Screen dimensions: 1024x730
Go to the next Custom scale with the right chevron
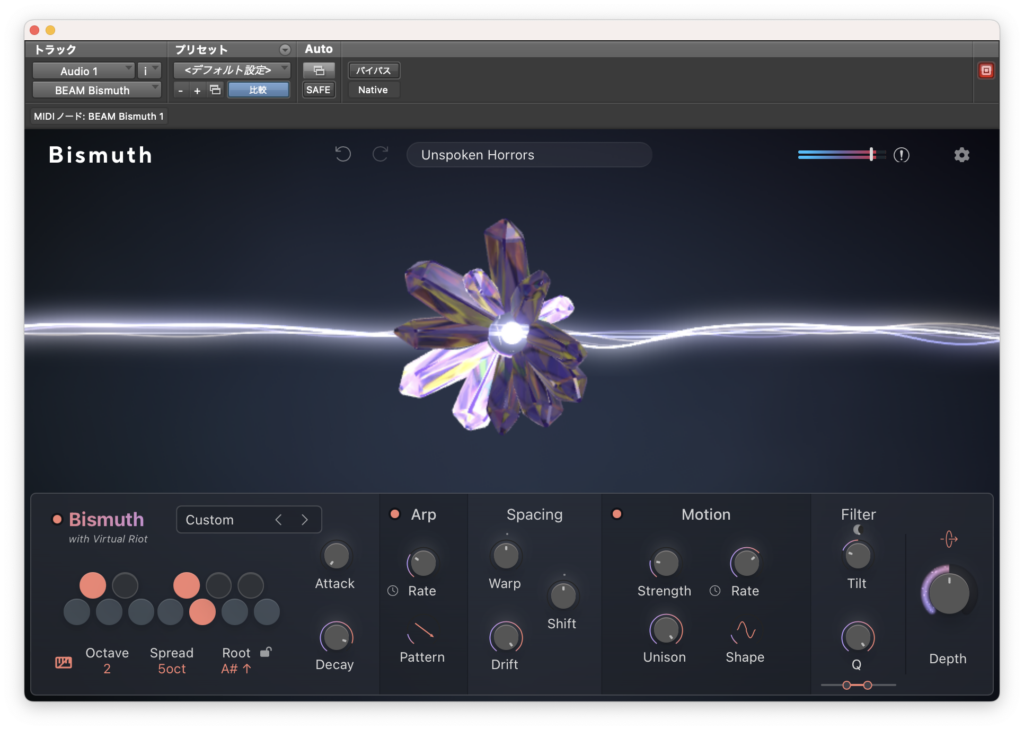pos(304,520)
